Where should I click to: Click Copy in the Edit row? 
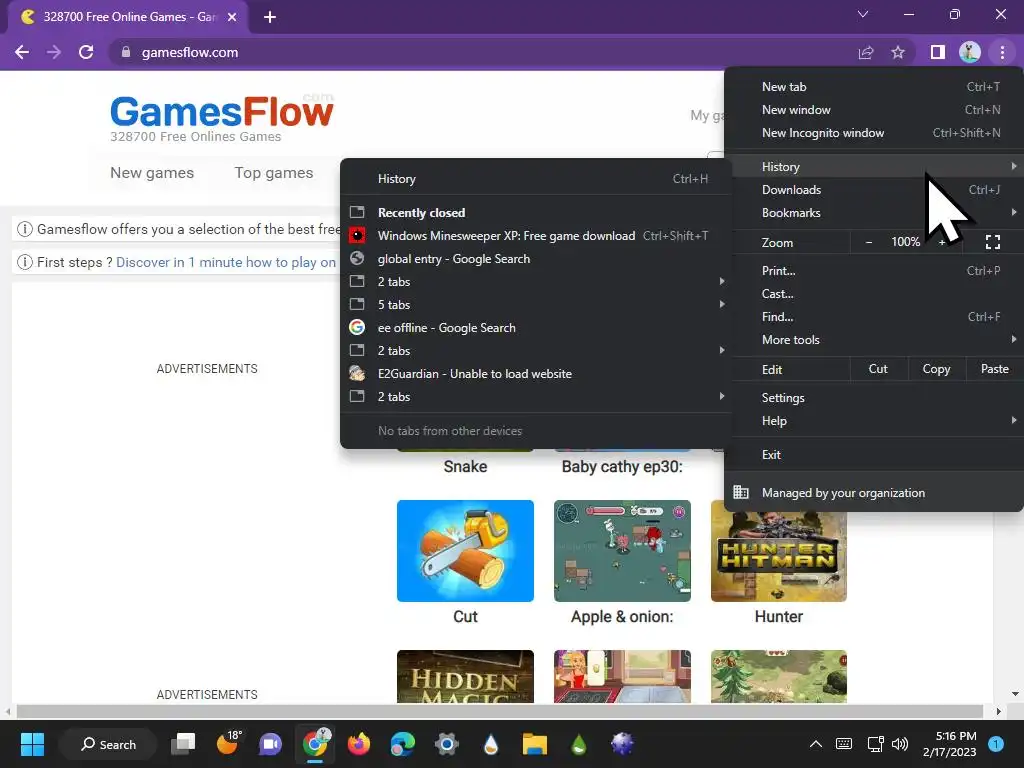[936, 369]
